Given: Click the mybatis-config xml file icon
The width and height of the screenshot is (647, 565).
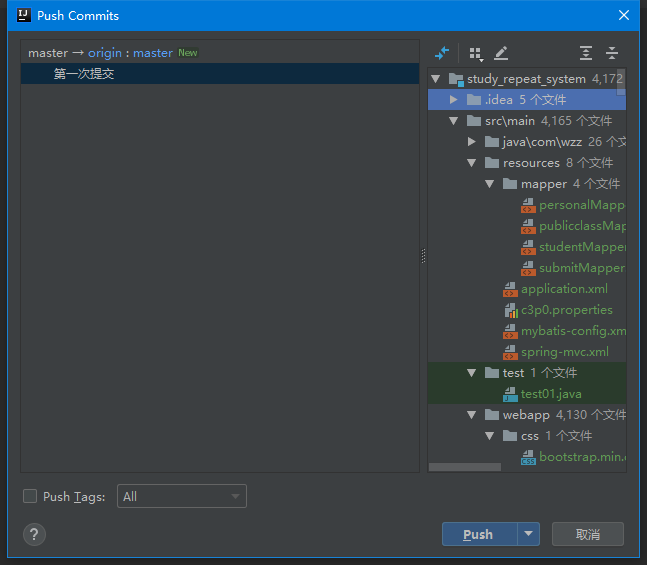Looking at the screenshot, I should click(x=510, y=331).
